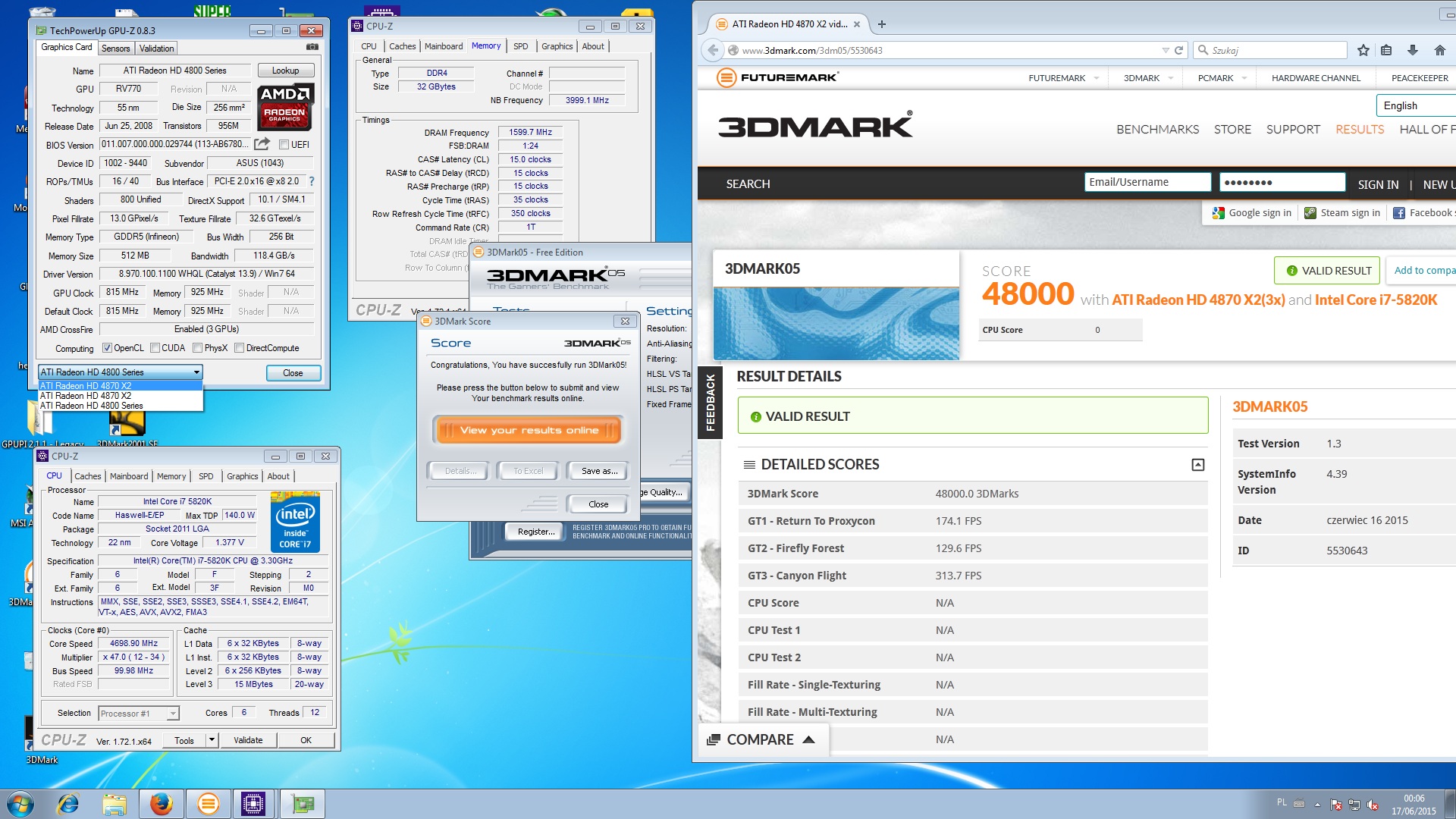Click the Steam sign in icon
Viewport: 1456px width, 819px height.
coord(1310,213)
